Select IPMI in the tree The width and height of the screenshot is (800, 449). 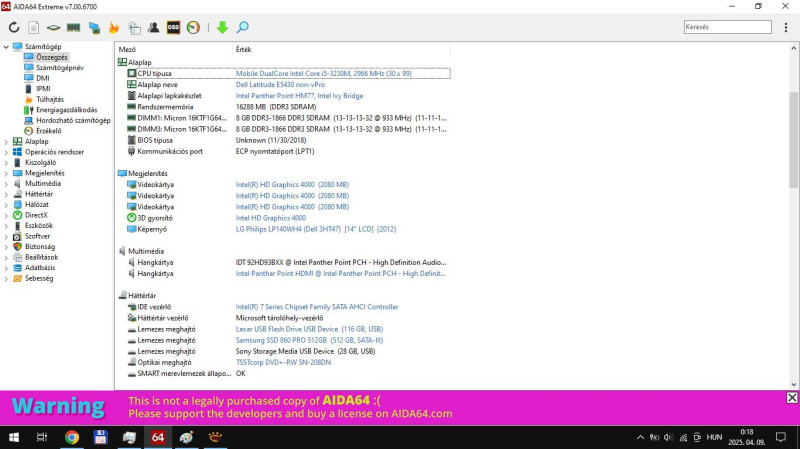(43, 89)
